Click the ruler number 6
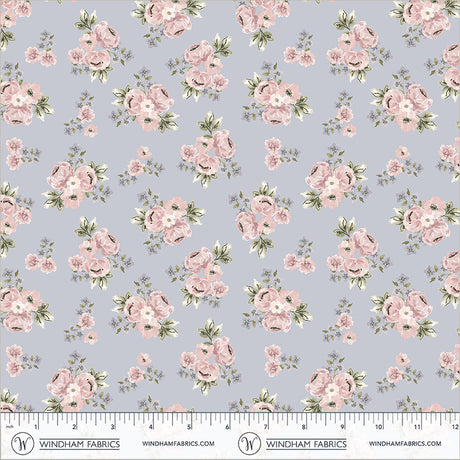 click(x=227, y=427)
